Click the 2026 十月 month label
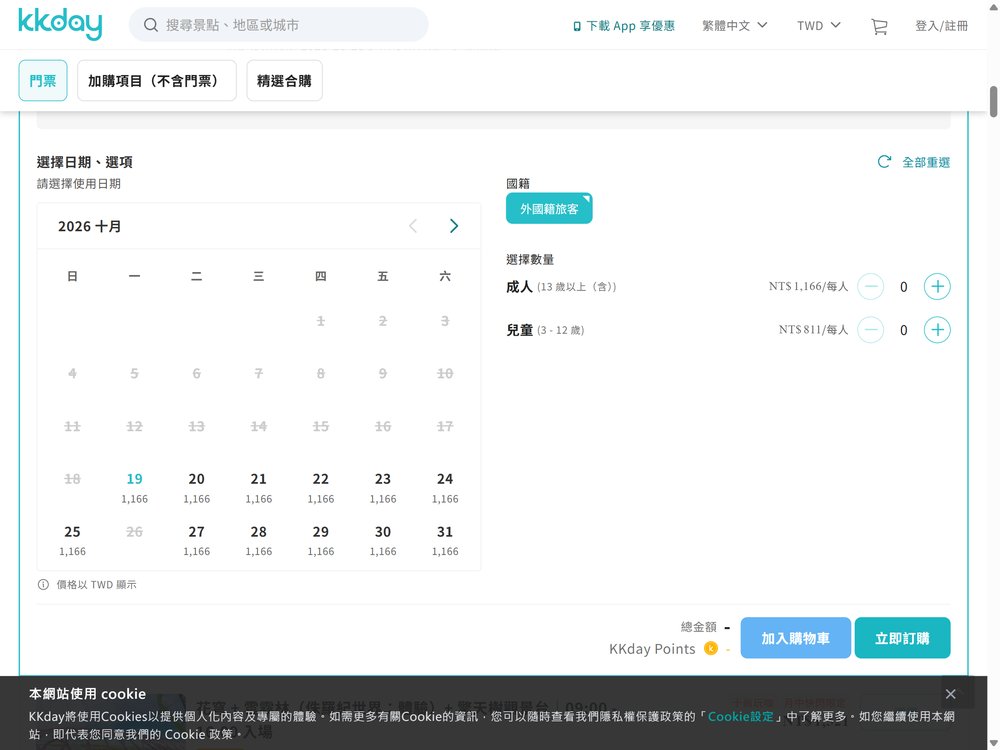Screen dimensions: 1000x750 89,226
